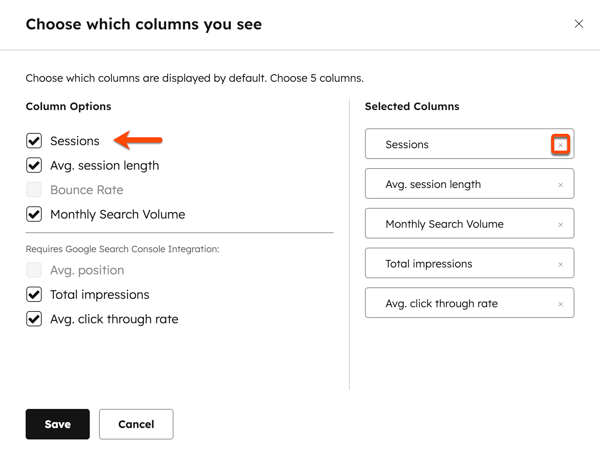Image resolution: width=600 pixels, height=454 pixels.
Task: Remove Avg. click through rate selected column
Action: point(560,304)
